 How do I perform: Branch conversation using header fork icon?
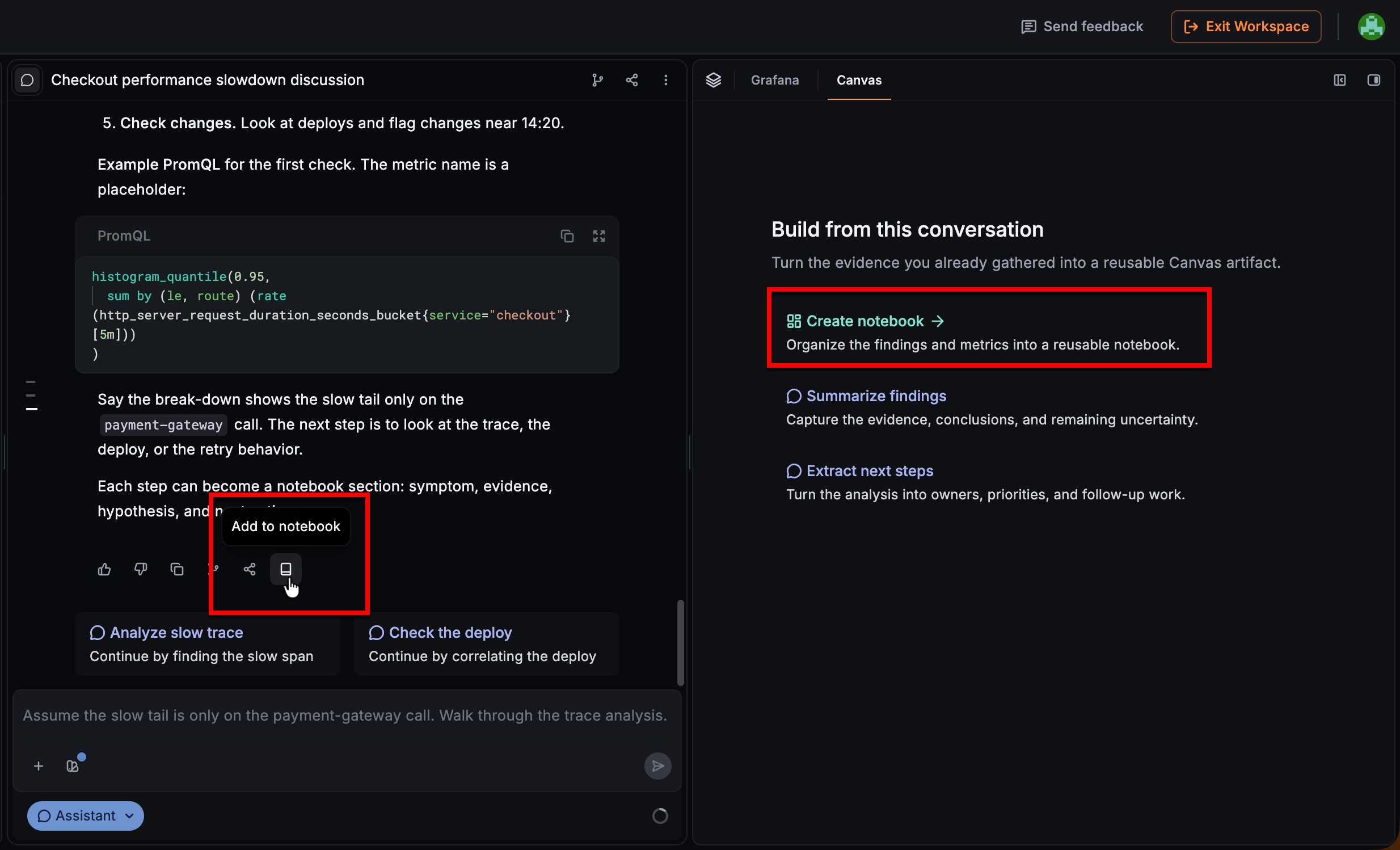point(597,80)
